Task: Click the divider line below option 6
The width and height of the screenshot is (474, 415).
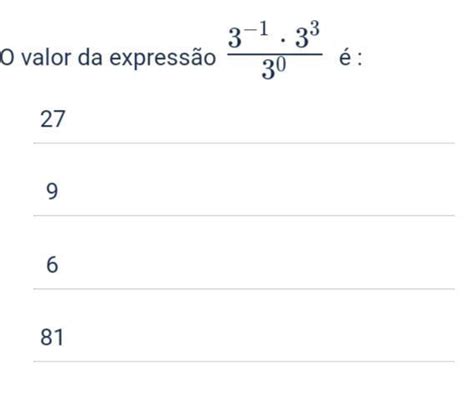Action: pyautogui.click(x=244, y=289)
